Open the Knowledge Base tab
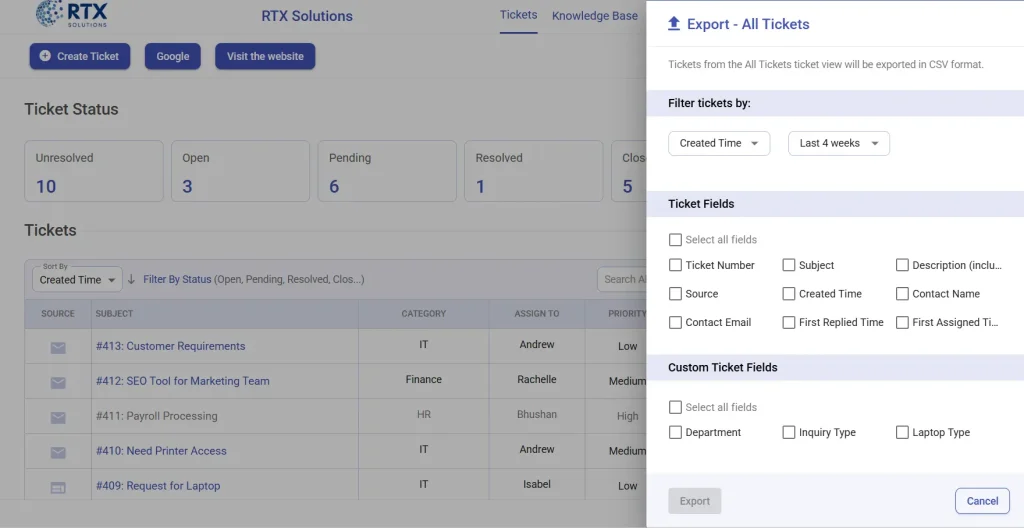Viewport: 1024px width, 528px height. (594, 16)
